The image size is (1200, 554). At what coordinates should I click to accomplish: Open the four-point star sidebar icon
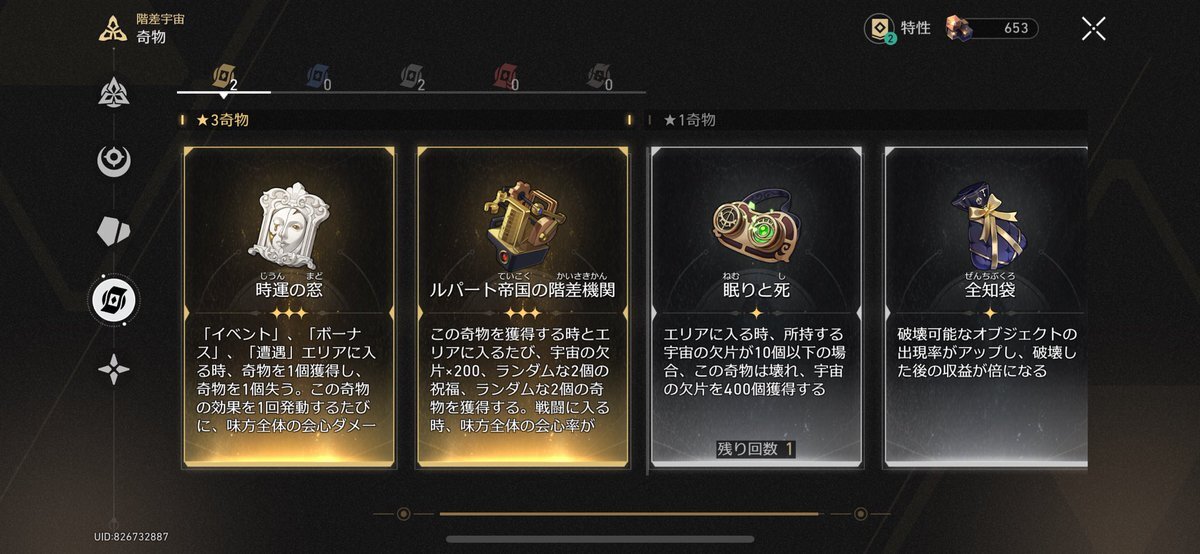coord(113,369)
